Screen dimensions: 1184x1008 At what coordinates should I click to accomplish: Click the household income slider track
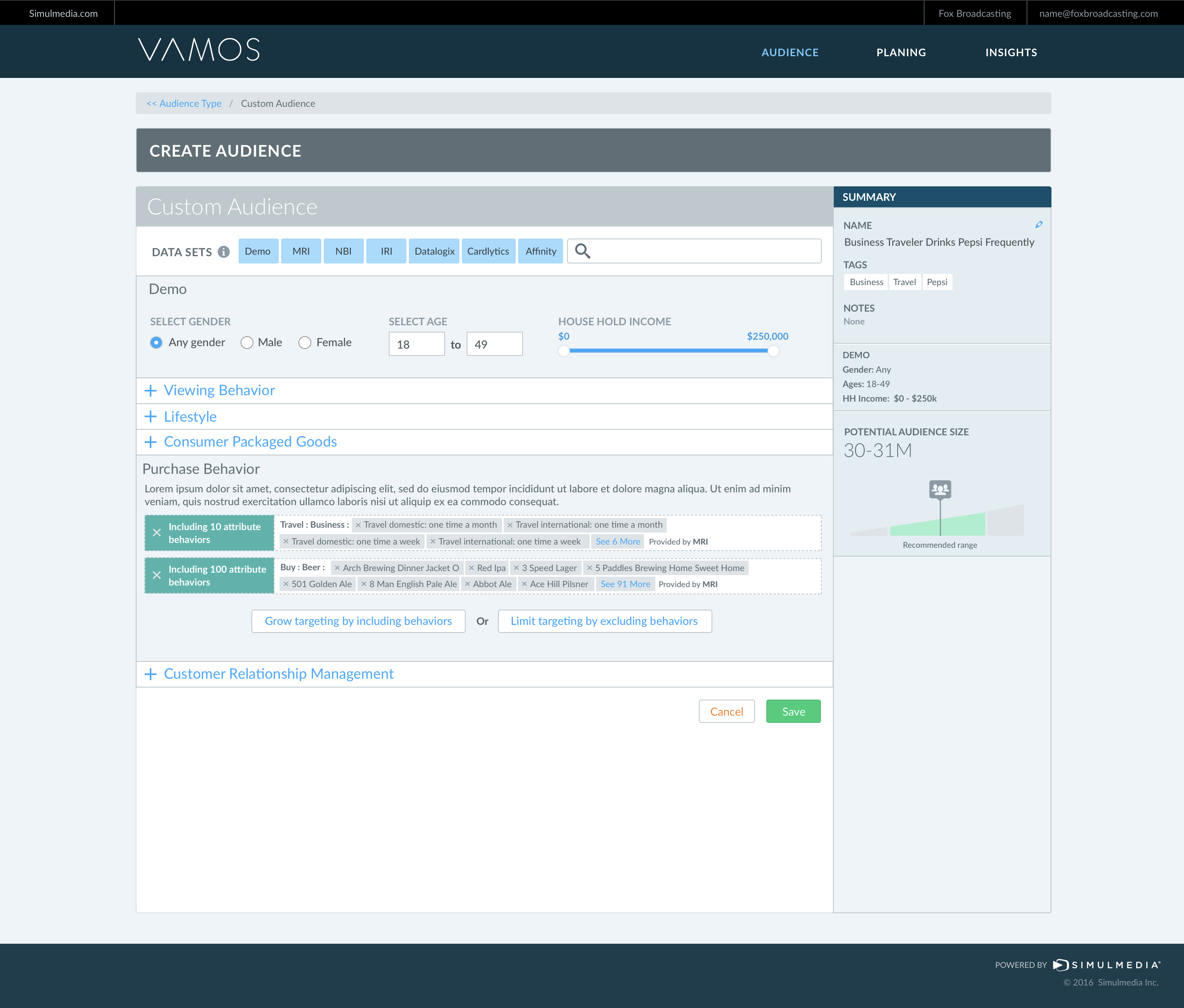coord(669,351)
